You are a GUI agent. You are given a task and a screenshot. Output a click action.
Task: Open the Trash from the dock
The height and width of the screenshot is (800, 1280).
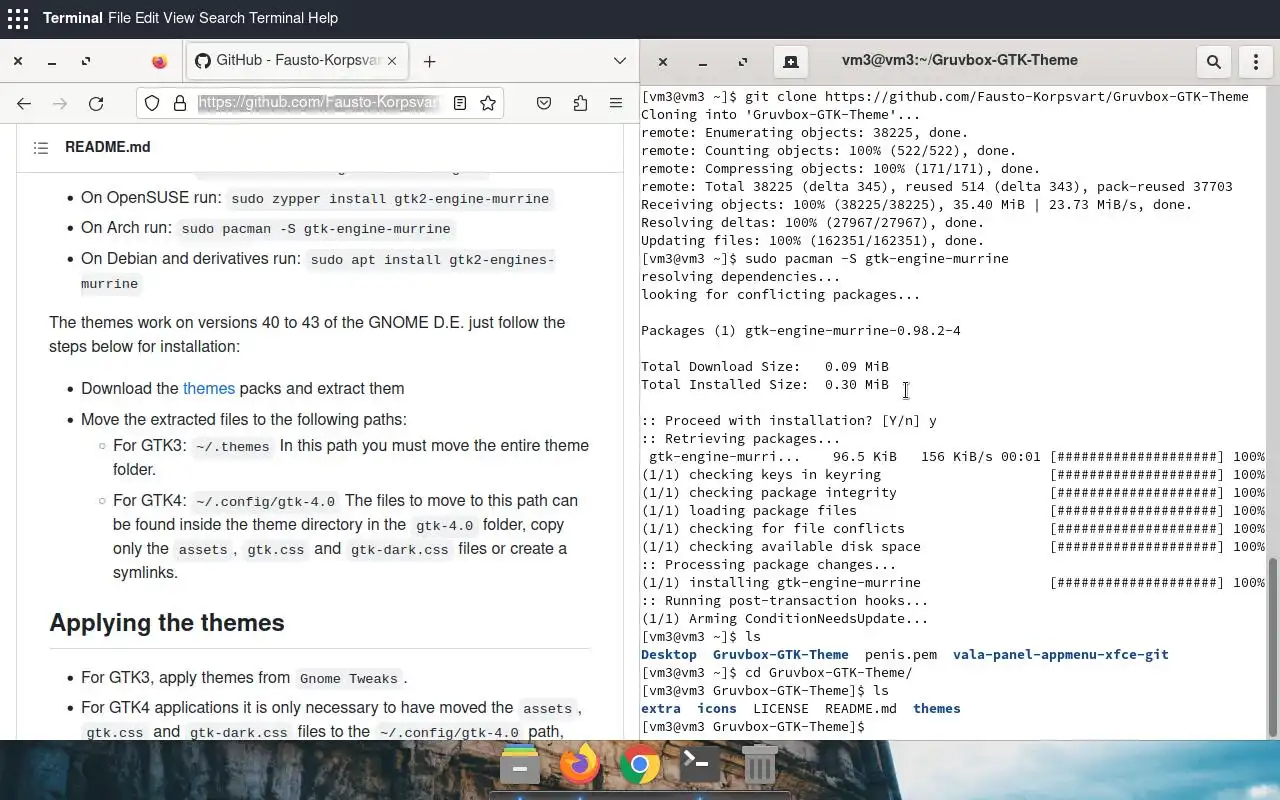click(x=759, y=765)
